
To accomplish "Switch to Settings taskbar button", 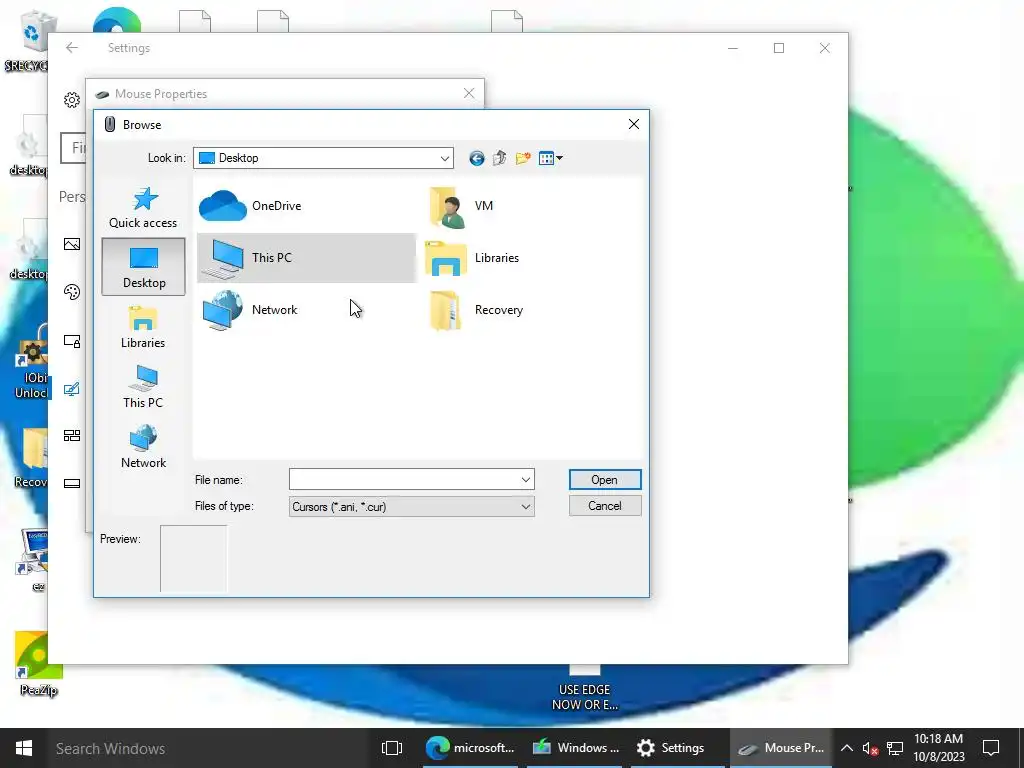I will click(x=677, y=748).
